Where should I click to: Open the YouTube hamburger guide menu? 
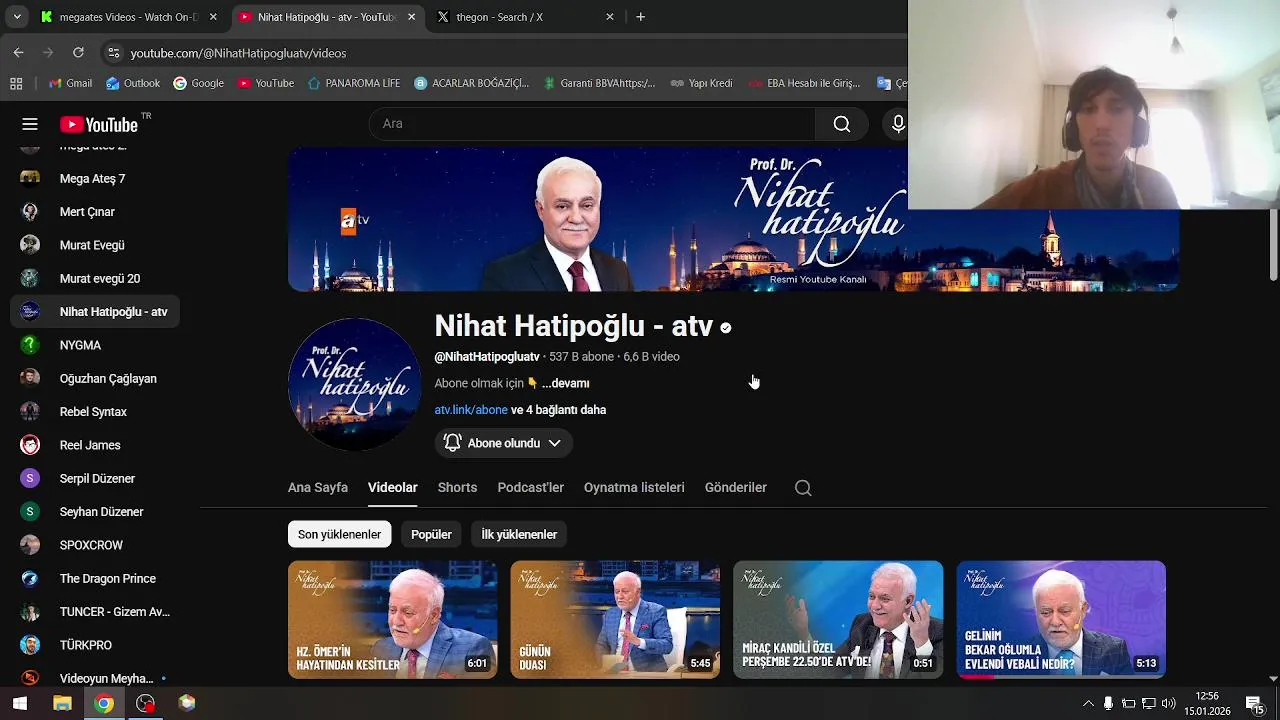(30, 124)
